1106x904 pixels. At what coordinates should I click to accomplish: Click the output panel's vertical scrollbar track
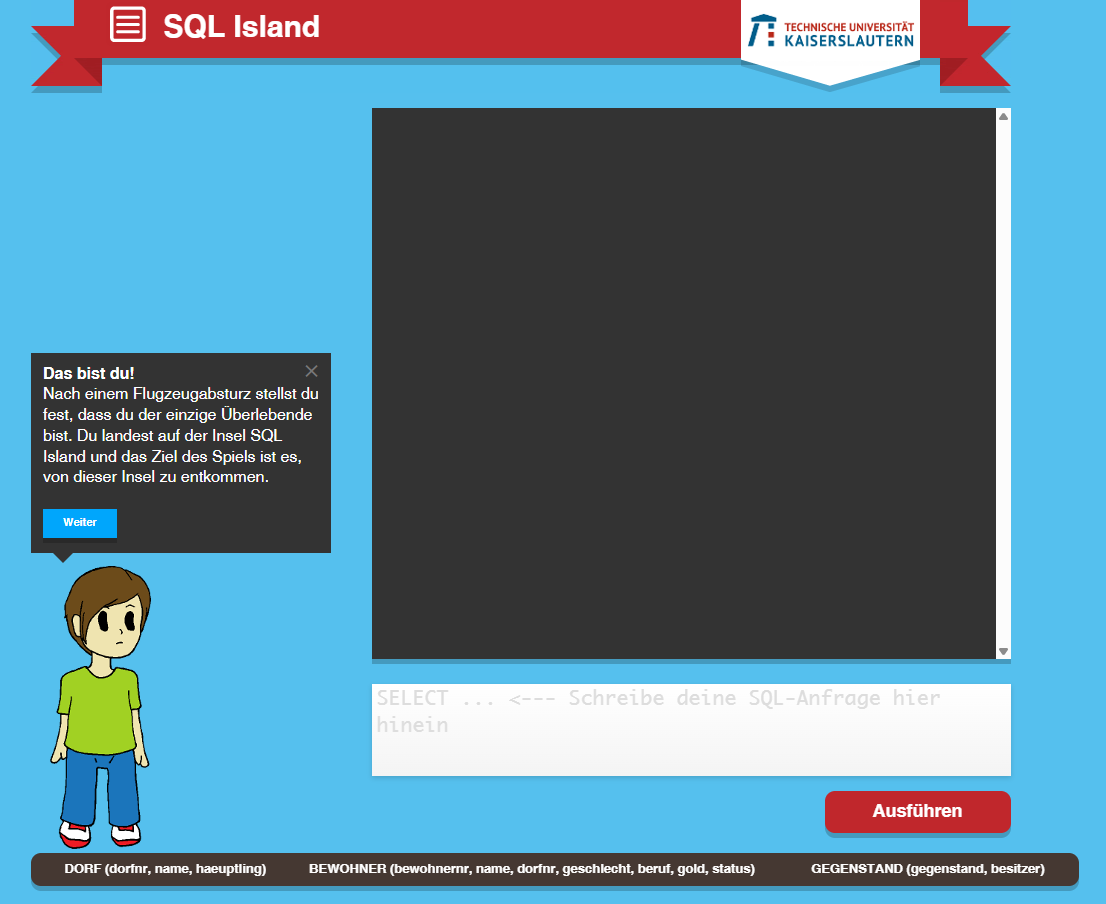(1003, 380)
